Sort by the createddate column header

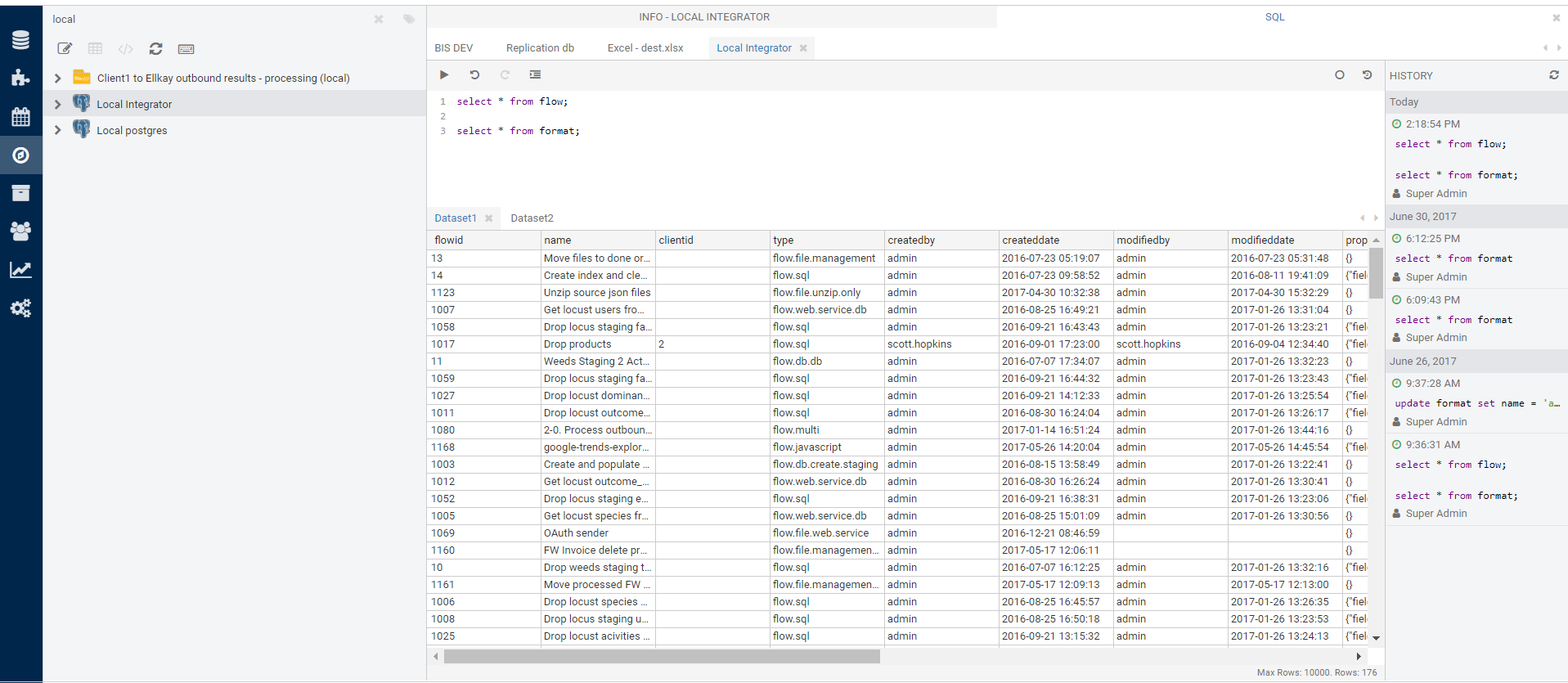pyautogui.click(x=1031, y=240)
